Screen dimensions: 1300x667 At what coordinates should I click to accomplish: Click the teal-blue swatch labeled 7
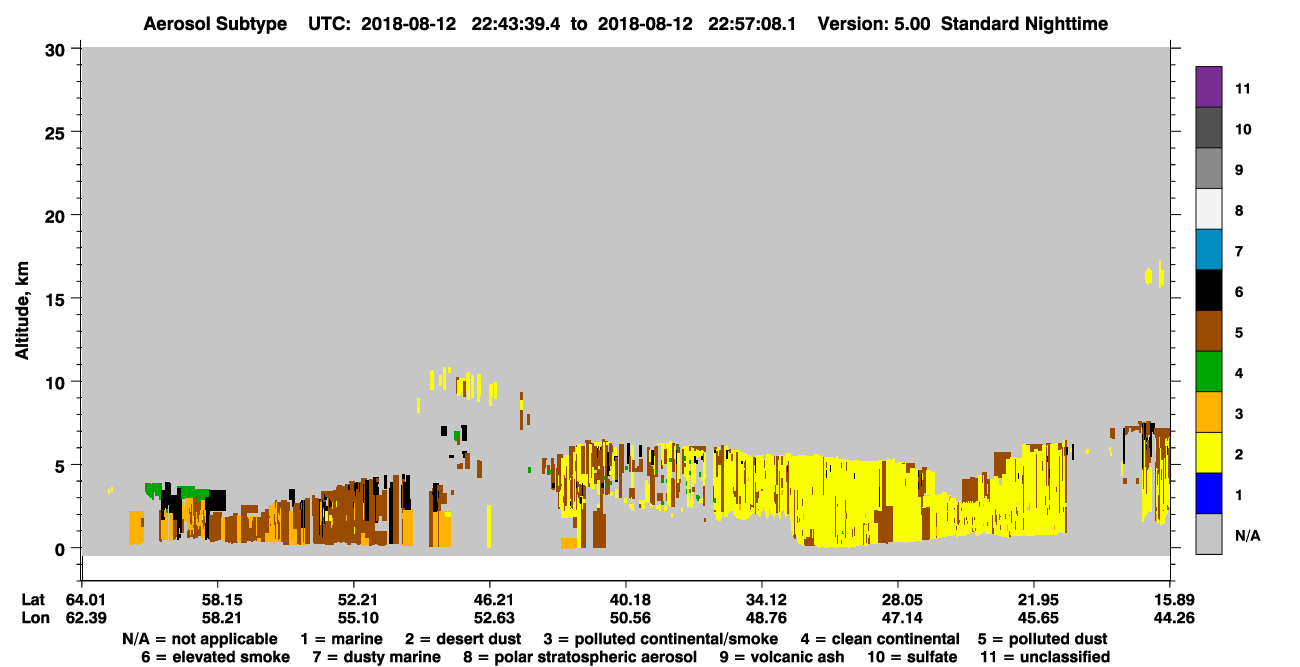tap(1209, 249)
